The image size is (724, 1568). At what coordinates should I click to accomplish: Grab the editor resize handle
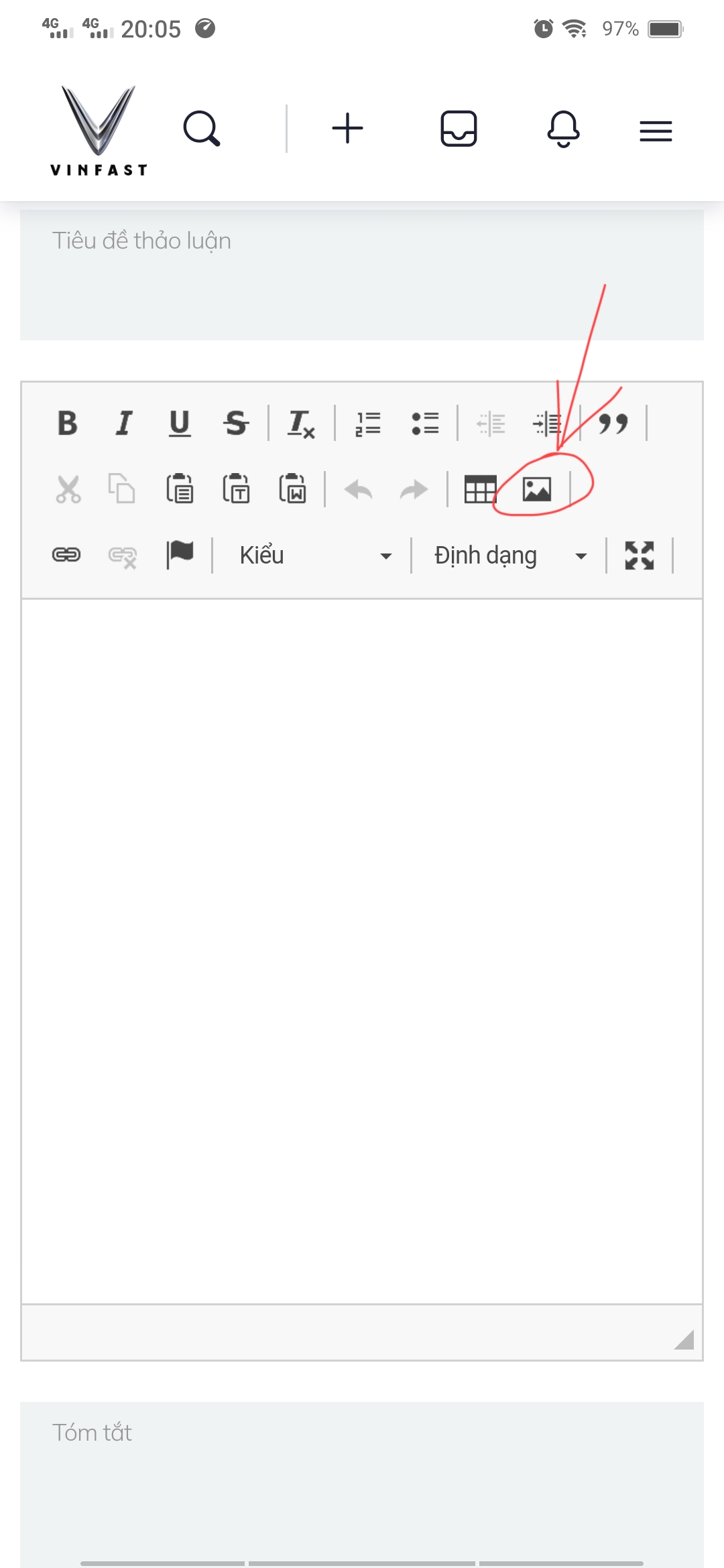tap(685, 1340)
